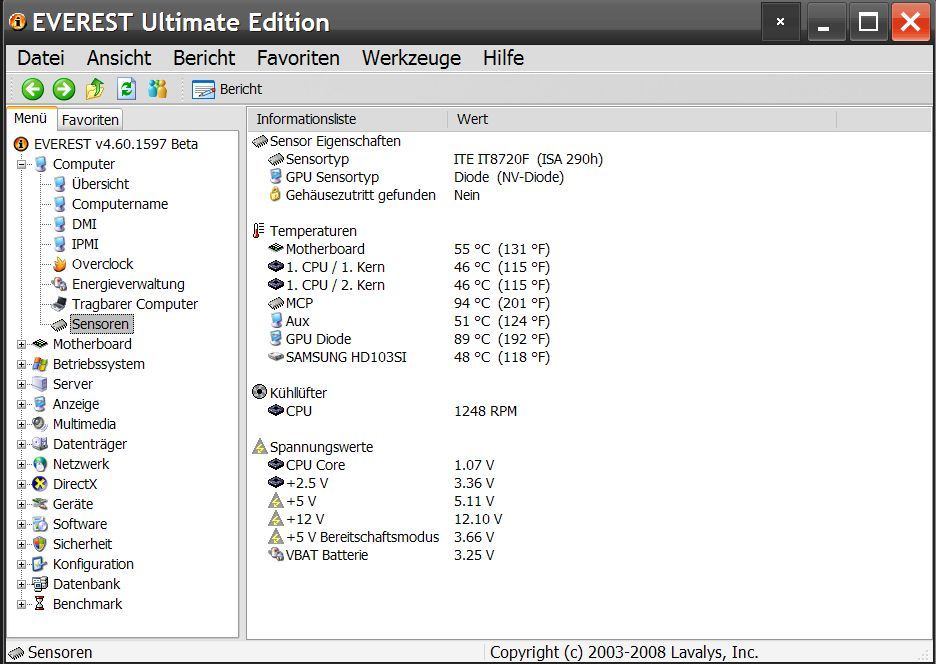The height and width of the screenshot is (664, 936).
Task: Click the Motherboard icon in tree
Action: 40,344
